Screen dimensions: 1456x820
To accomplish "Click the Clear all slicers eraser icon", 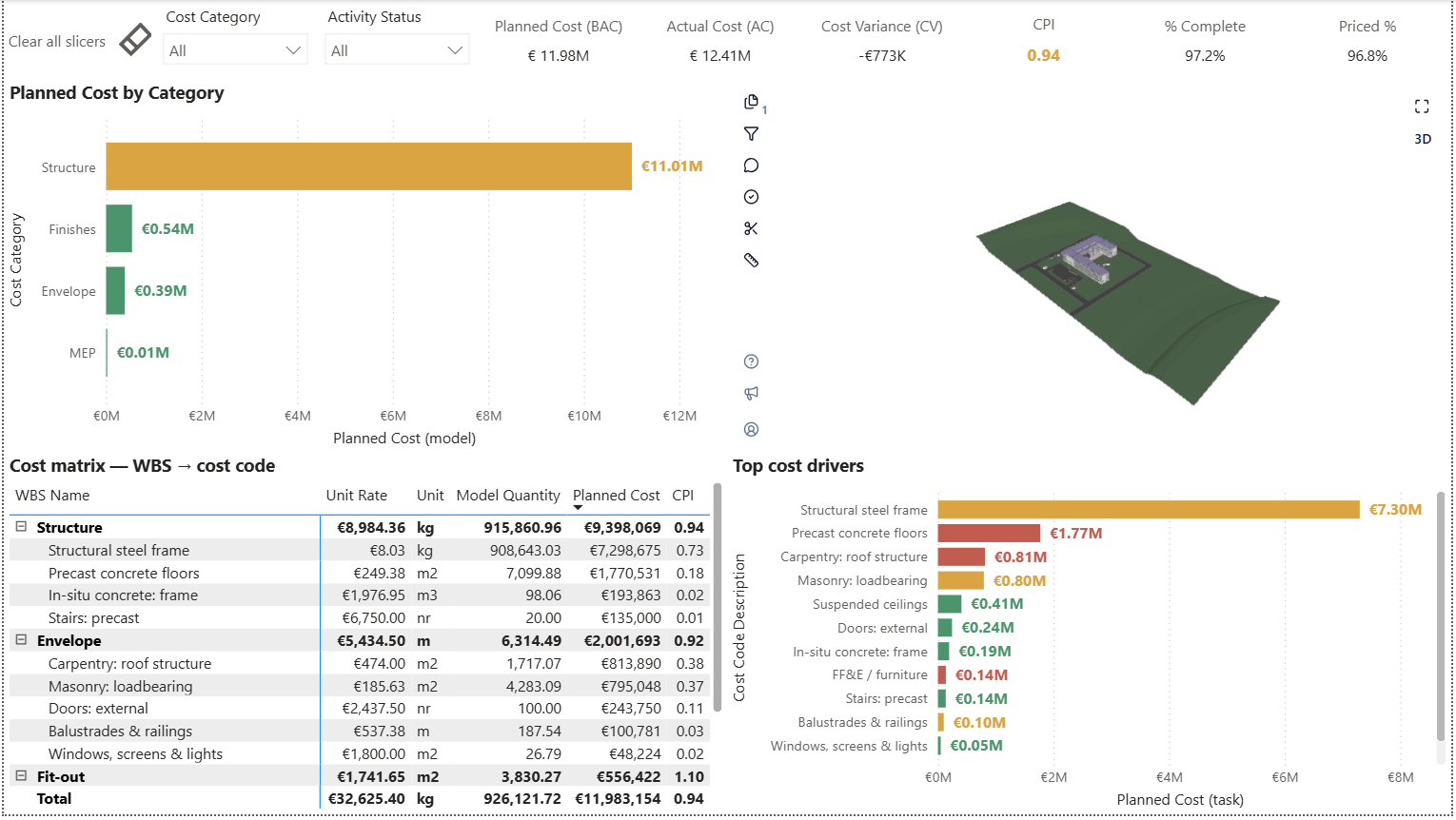I will 135,39.
